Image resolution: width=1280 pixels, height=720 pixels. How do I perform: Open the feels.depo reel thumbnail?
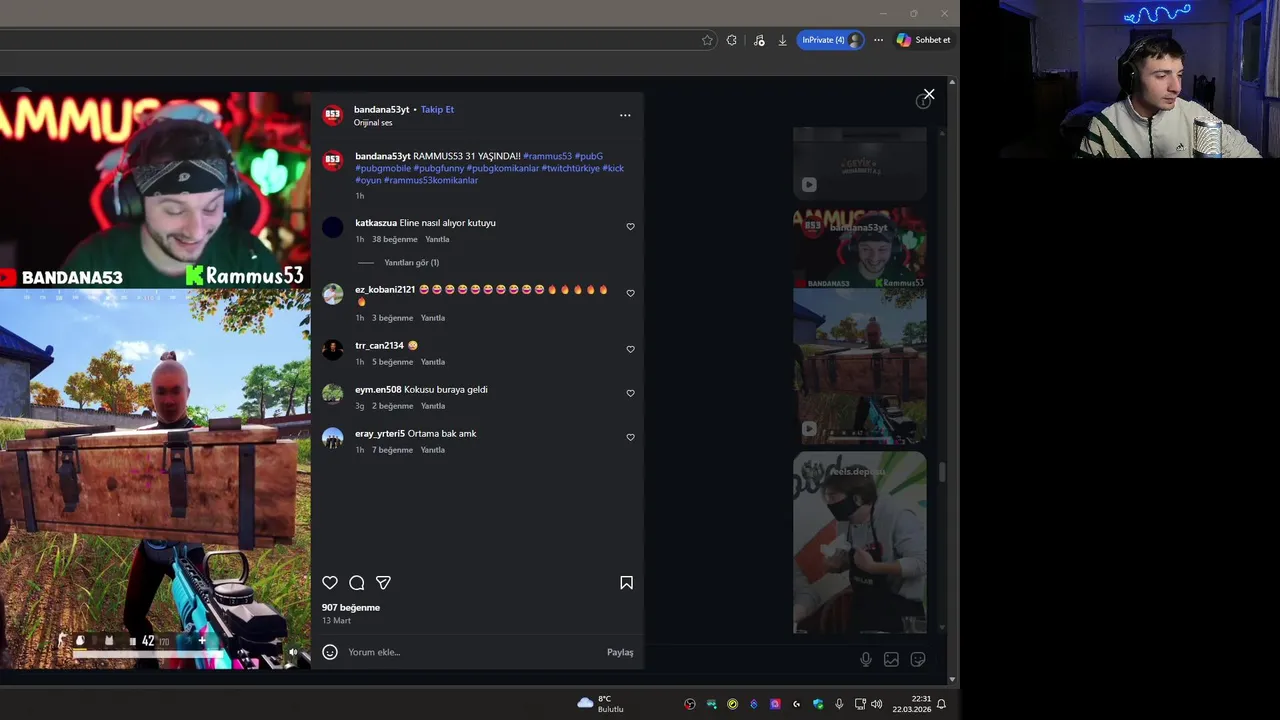[x=859, y=542]
